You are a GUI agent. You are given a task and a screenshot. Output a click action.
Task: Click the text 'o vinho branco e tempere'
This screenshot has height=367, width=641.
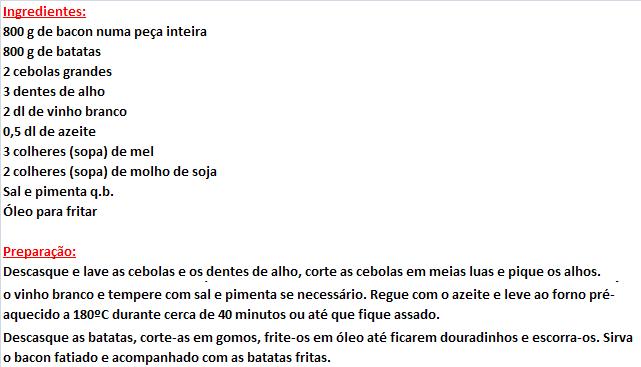coord(85,294)
